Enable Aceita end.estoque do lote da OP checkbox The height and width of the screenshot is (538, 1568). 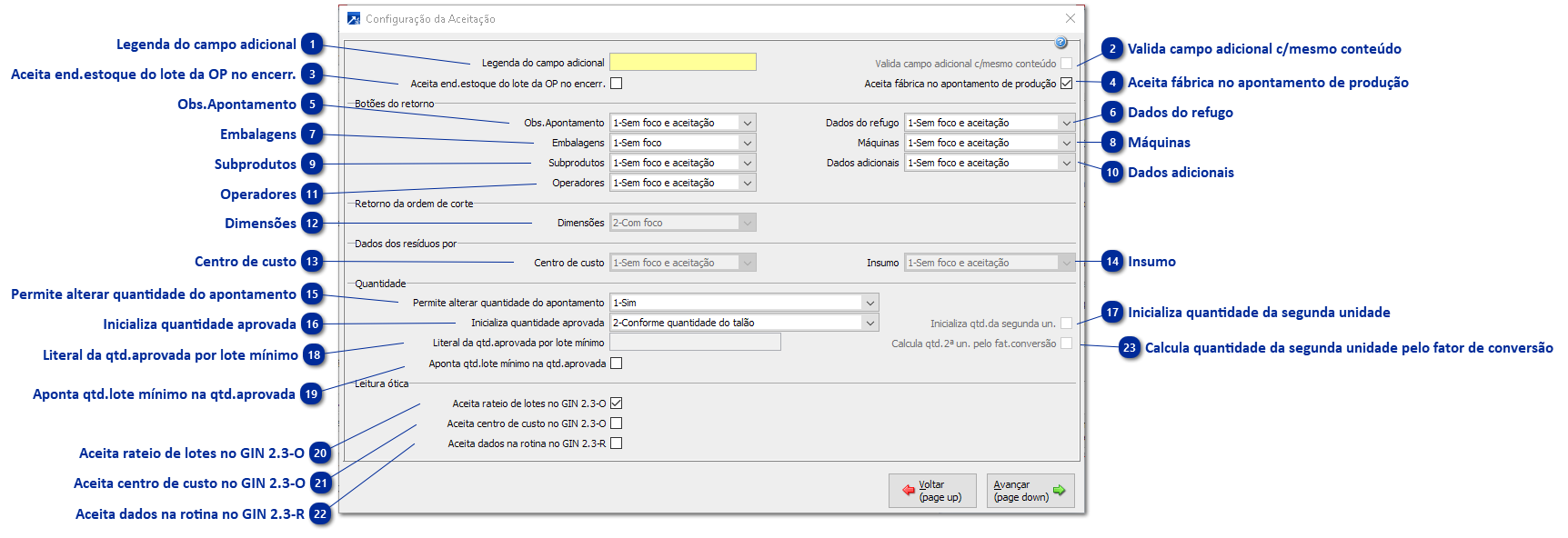pos(617,84)
